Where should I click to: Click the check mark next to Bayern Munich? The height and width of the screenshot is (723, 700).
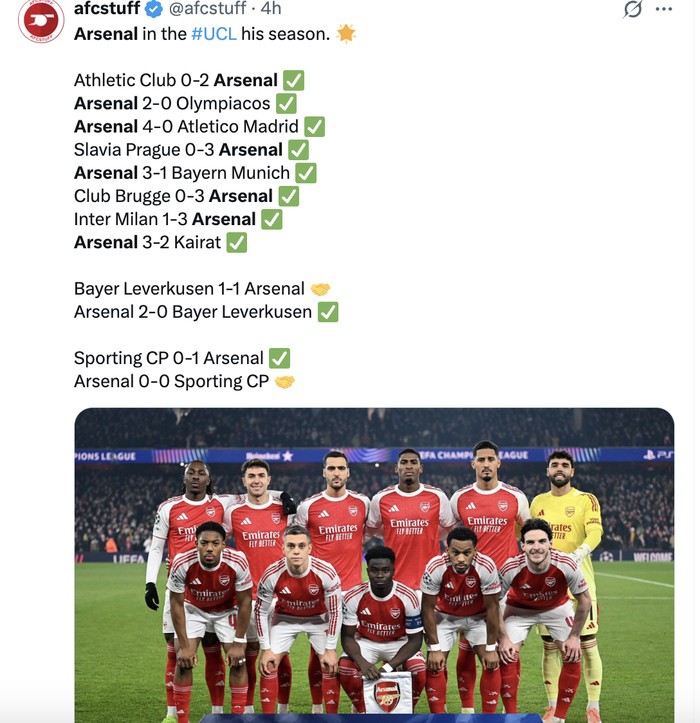[x=305, y=173]
